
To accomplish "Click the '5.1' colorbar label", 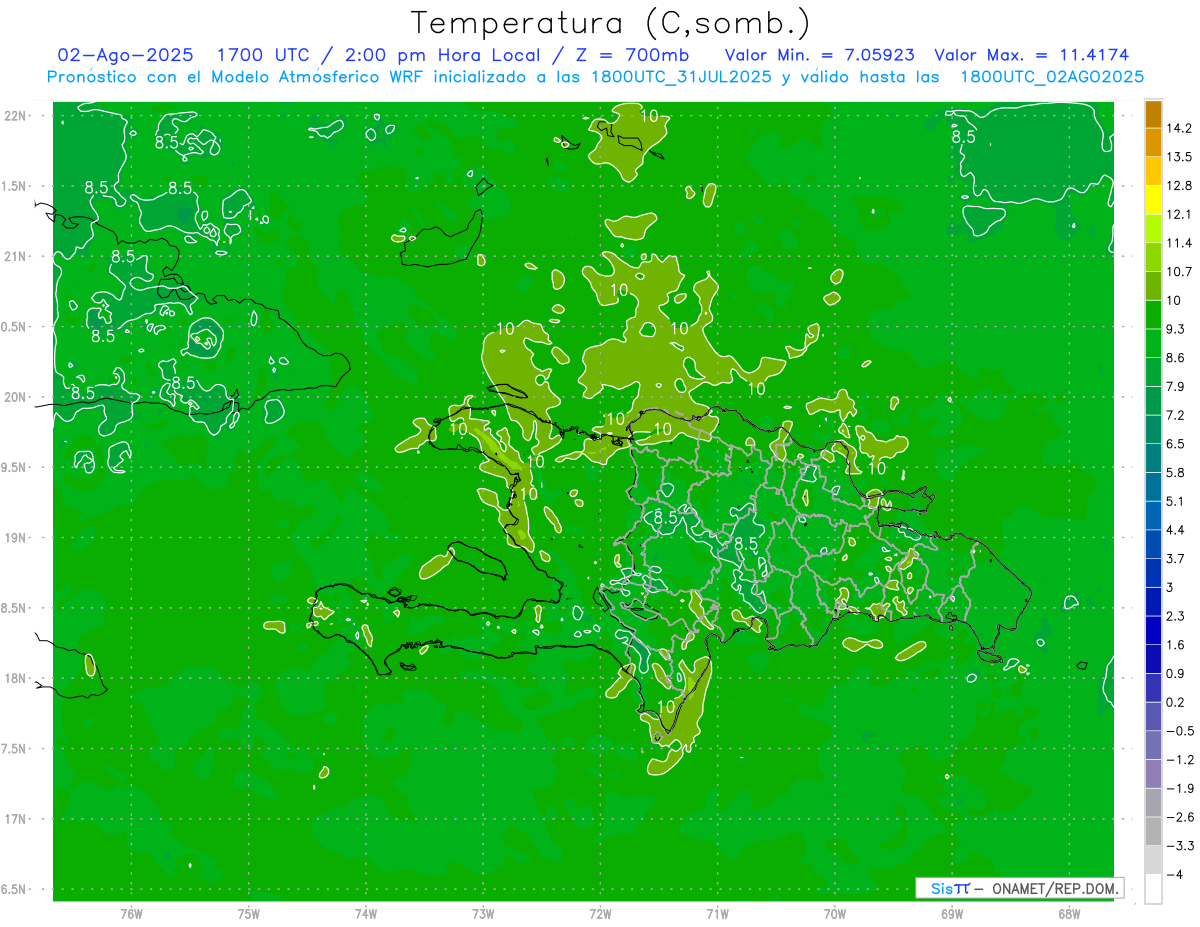I will point(1177,501).
